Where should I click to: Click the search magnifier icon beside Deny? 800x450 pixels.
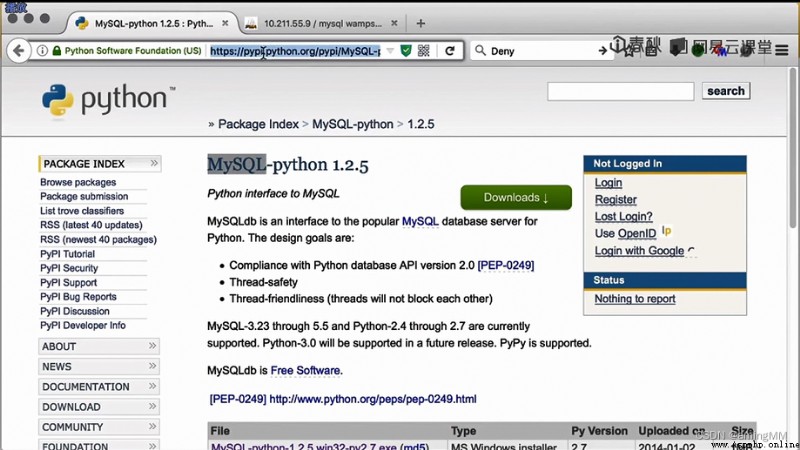[480, 51]
